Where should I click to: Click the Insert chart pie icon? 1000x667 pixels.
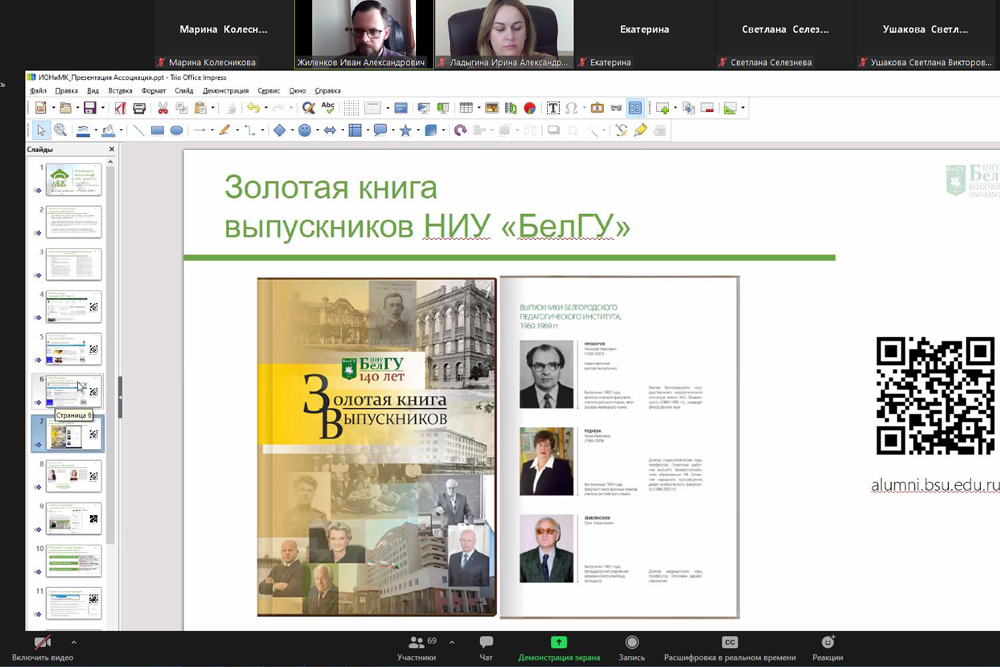pos(529,108)
